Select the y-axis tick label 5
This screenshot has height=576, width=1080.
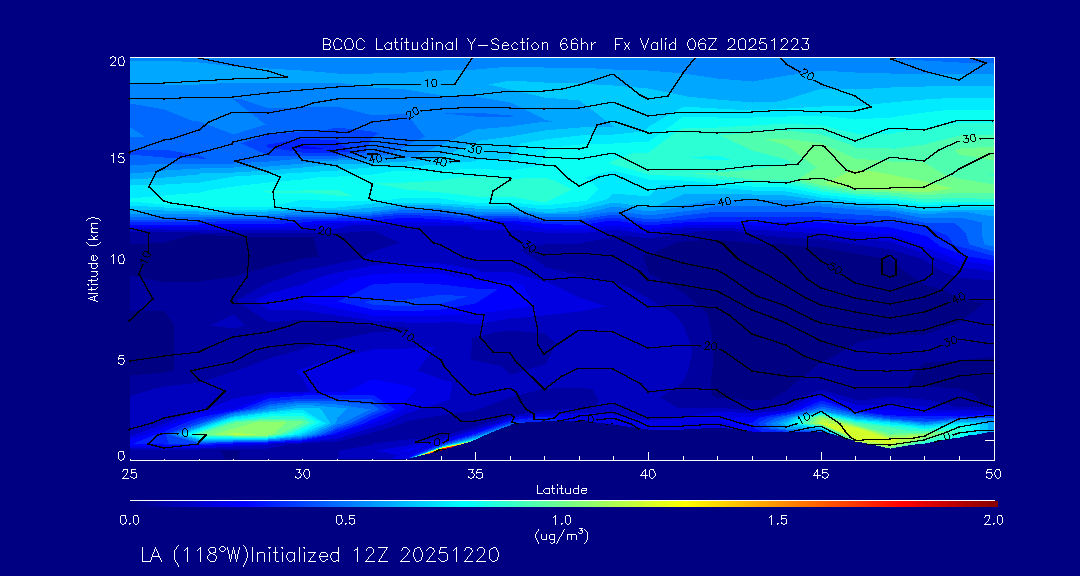pos(121,360)
